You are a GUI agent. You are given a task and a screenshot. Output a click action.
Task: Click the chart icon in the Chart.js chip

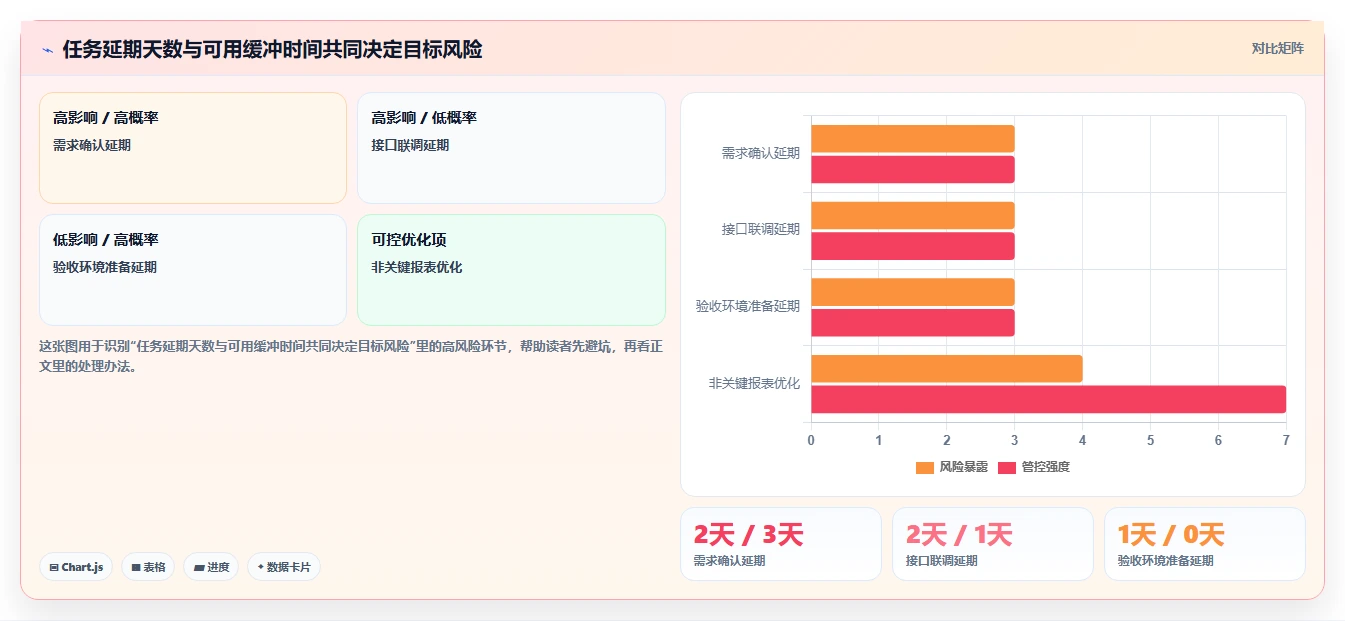(x=54, y=567)
